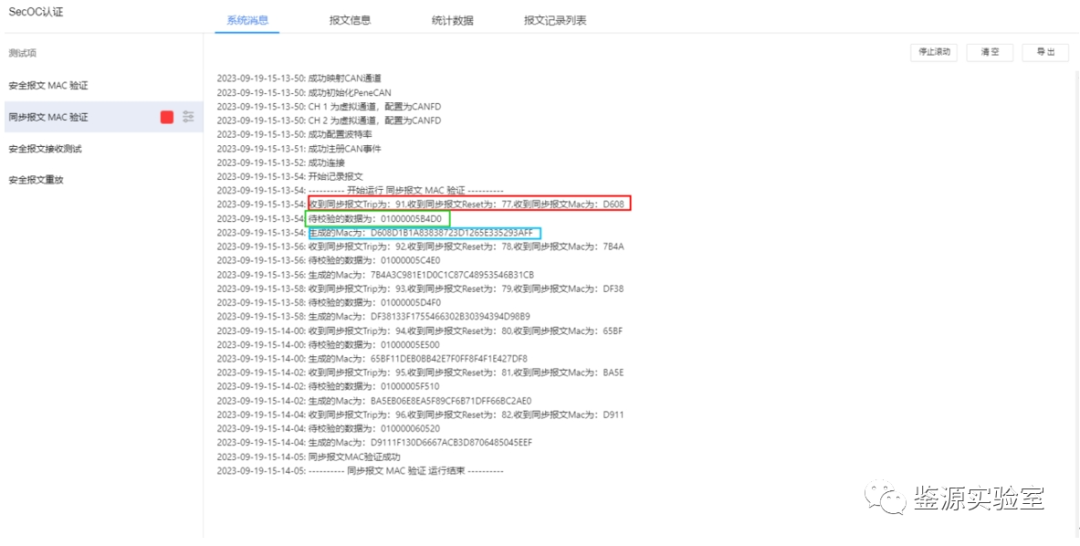Viewport: 1080px width, 546px height.
Task: Select 安全报文 MAC 验证 test item
Action: [x=48, y=86]
